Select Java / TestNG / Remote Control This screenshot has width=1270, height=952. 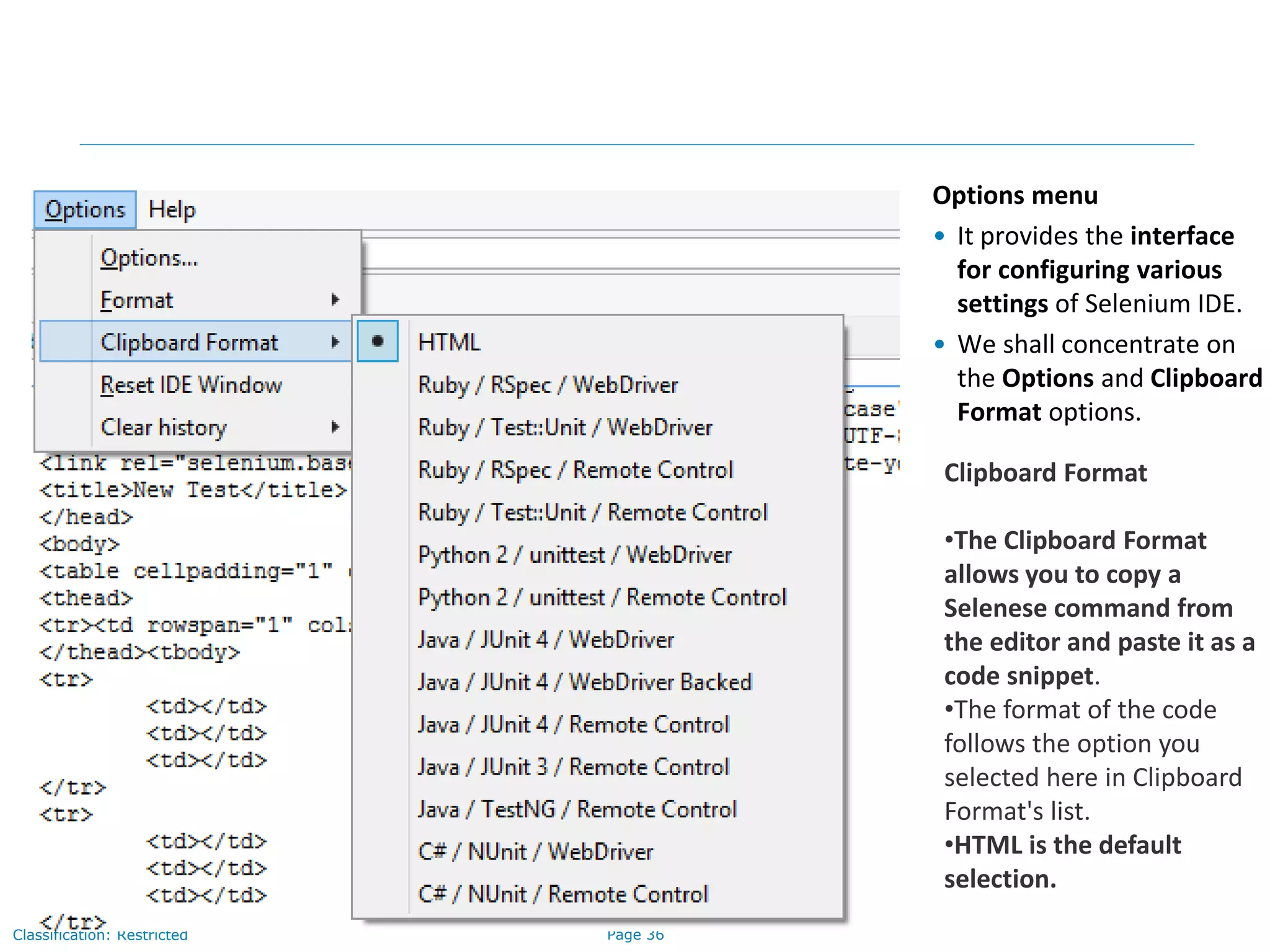click(x=577, y=809)
